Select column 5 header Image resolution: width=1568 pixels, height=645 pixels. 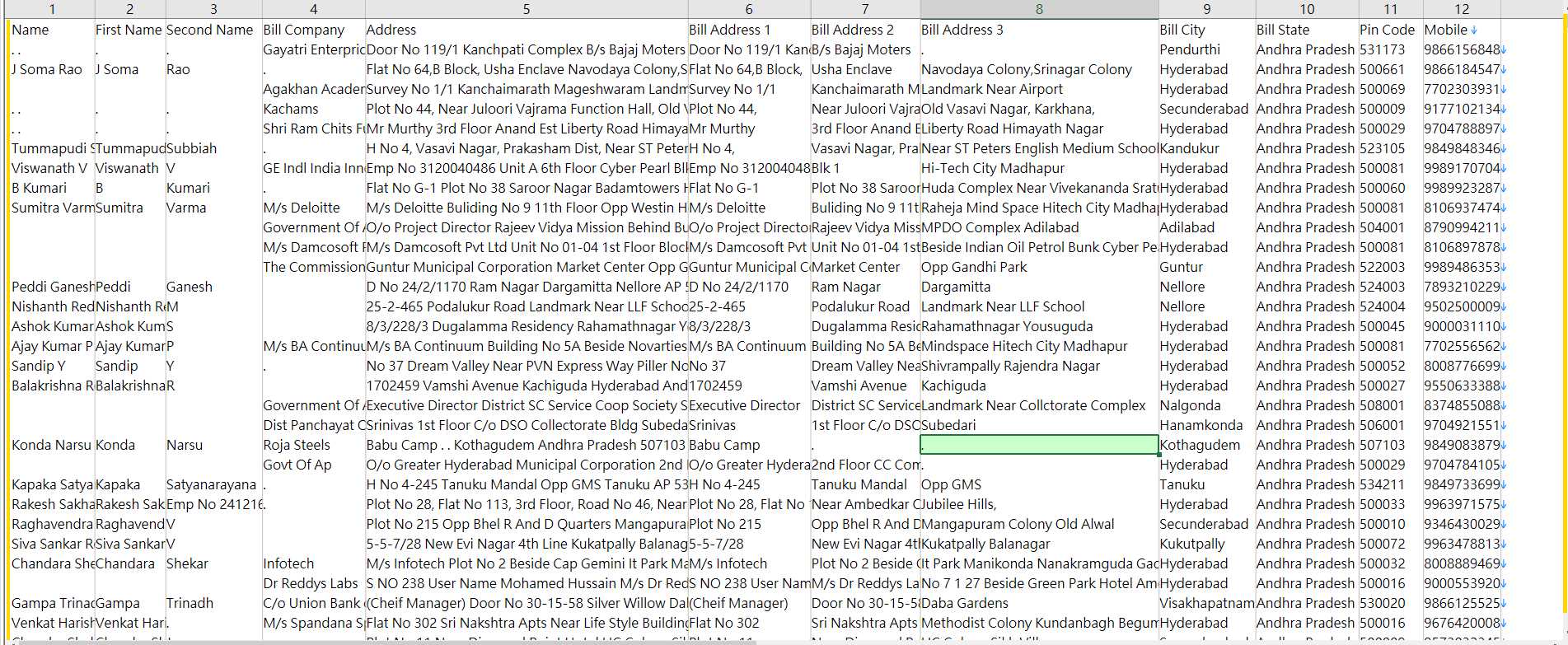click(x=527, y=10)
